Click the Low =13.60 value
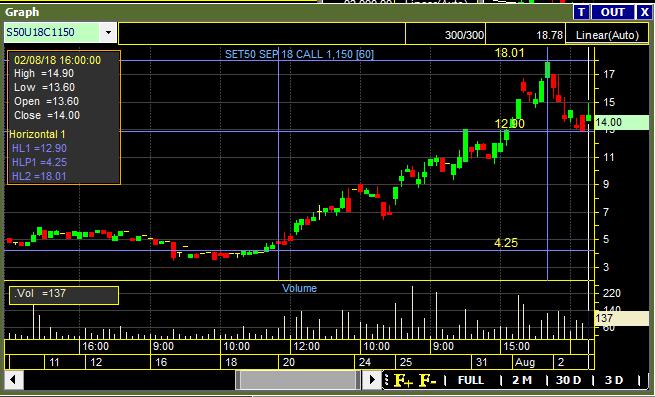 click(x=44, y=87)
